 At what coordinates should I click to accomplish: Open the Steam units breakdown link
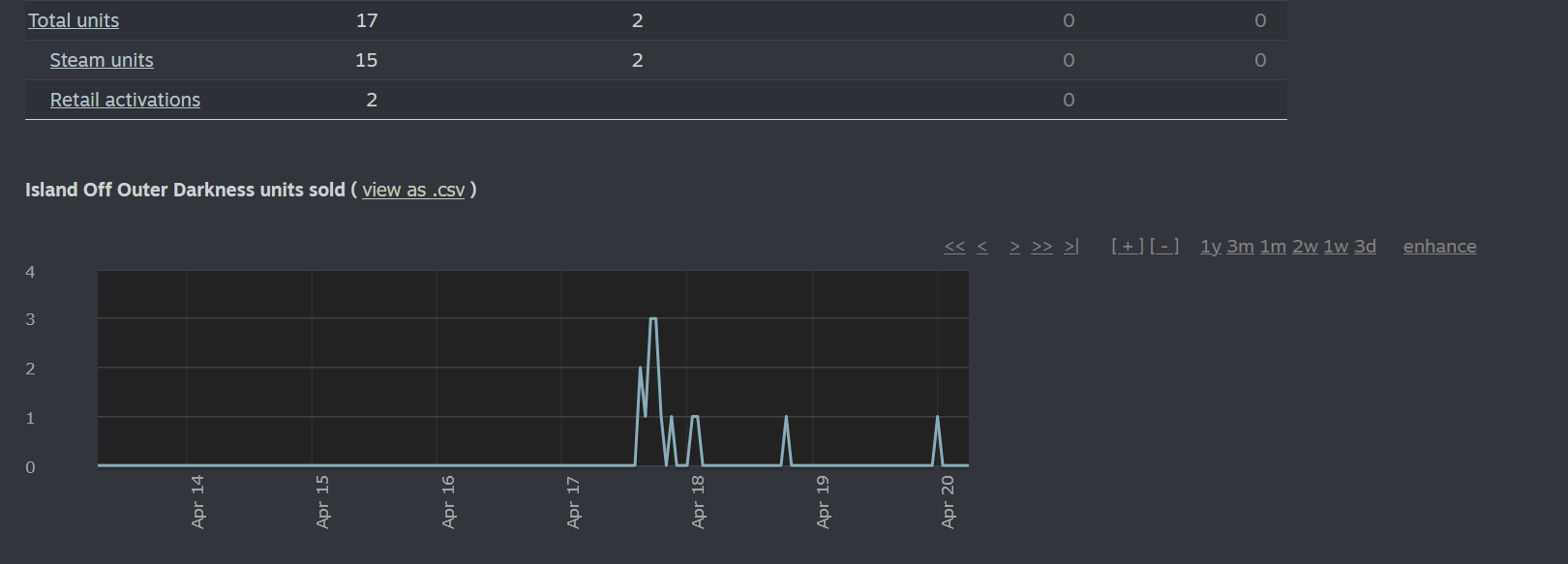(x=102, y=60)
